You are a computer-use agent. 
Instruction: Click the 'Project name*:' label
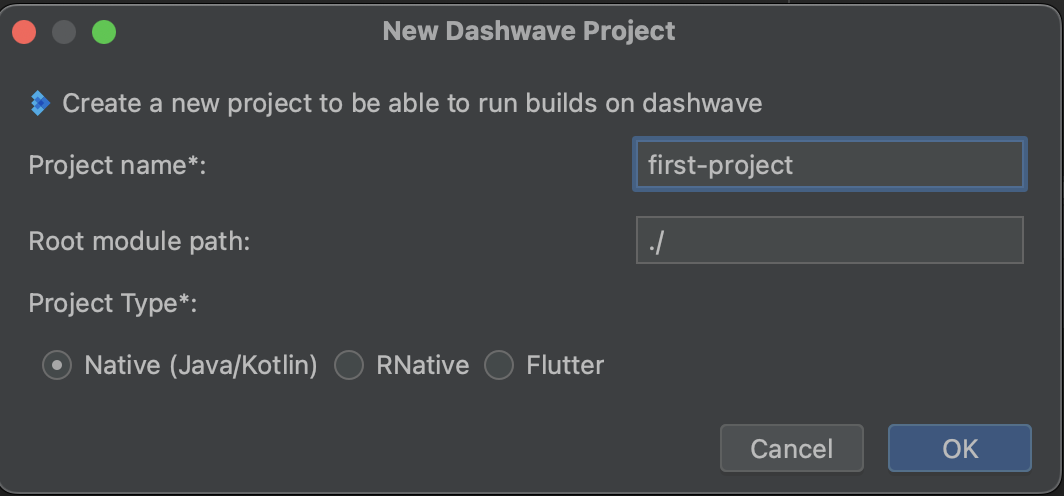(117, 165)
